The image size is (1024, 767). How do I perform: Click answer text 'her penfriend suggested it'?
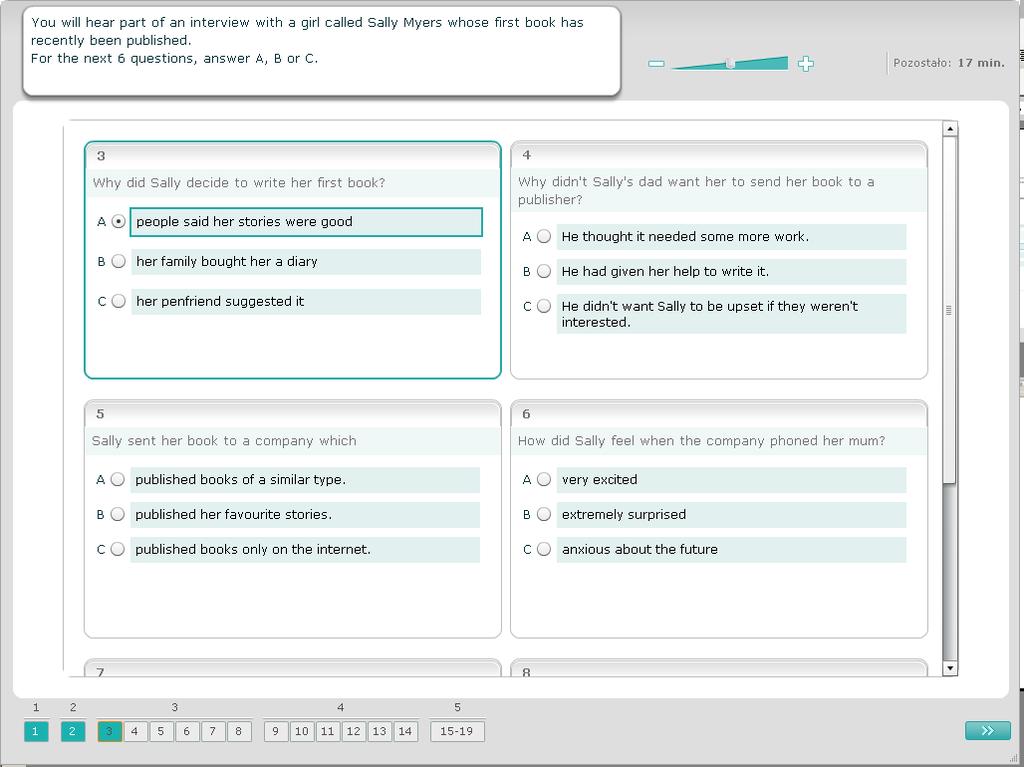pyautogui.click(x=220, y=301)
